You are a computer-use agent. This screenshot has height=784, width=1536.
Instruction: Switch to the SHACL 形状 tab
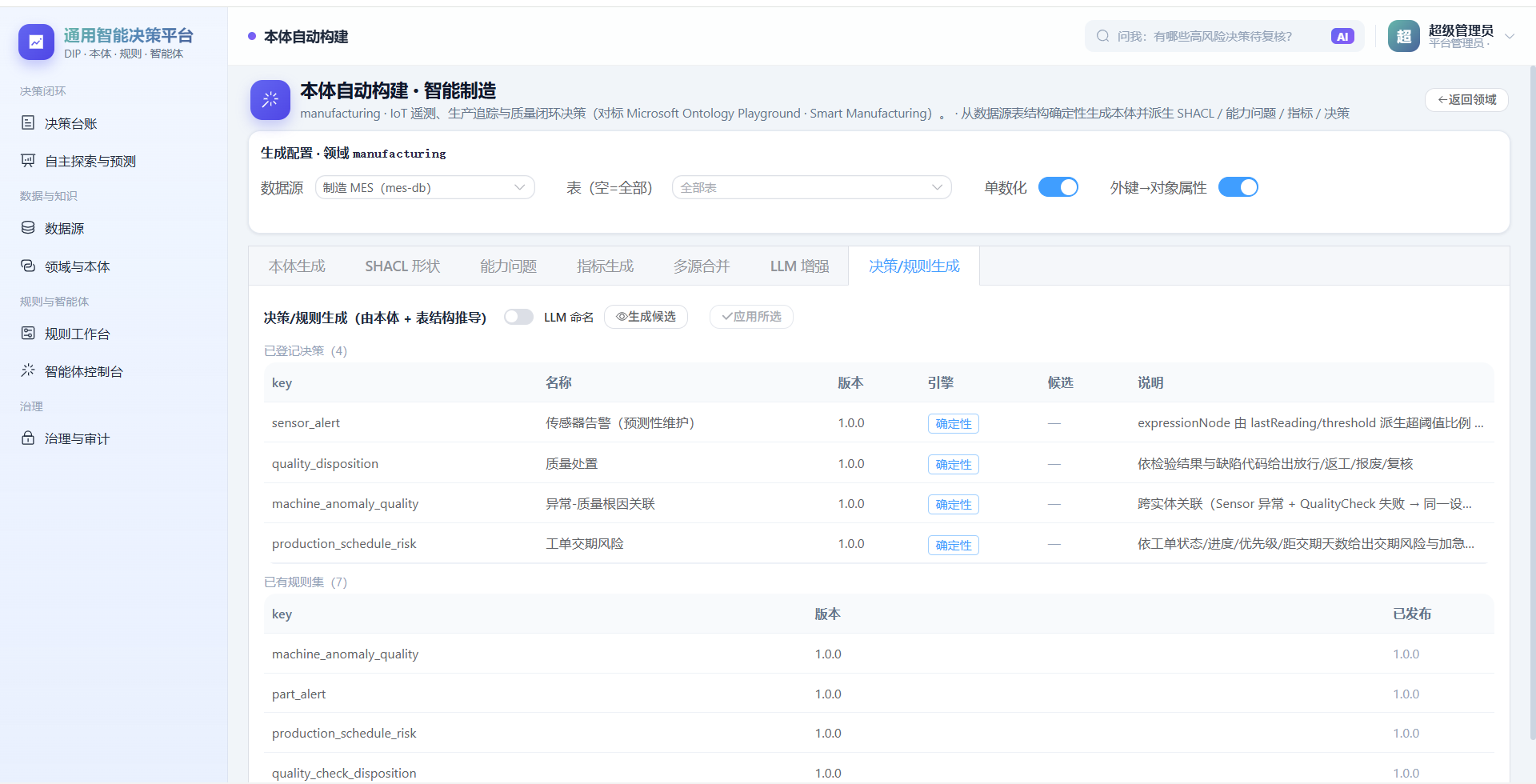[x=402, y=266]
